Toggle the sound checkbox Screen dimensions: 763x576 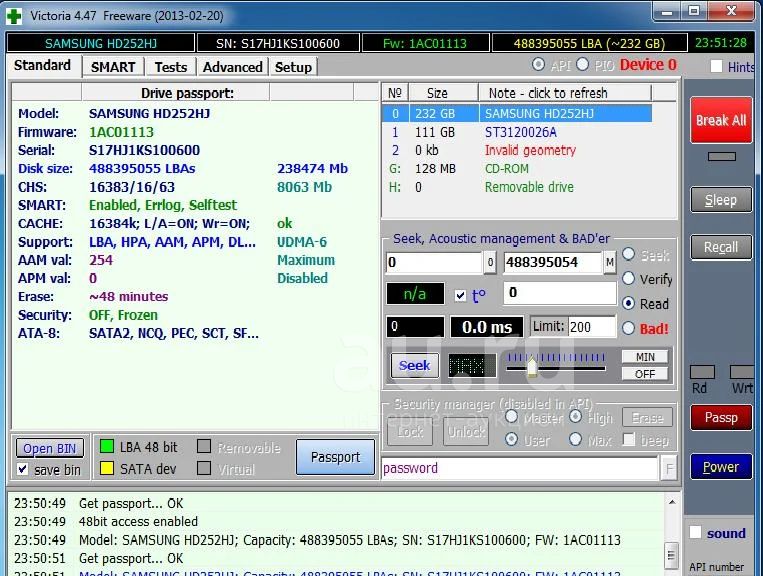click(x=695, y=533)
